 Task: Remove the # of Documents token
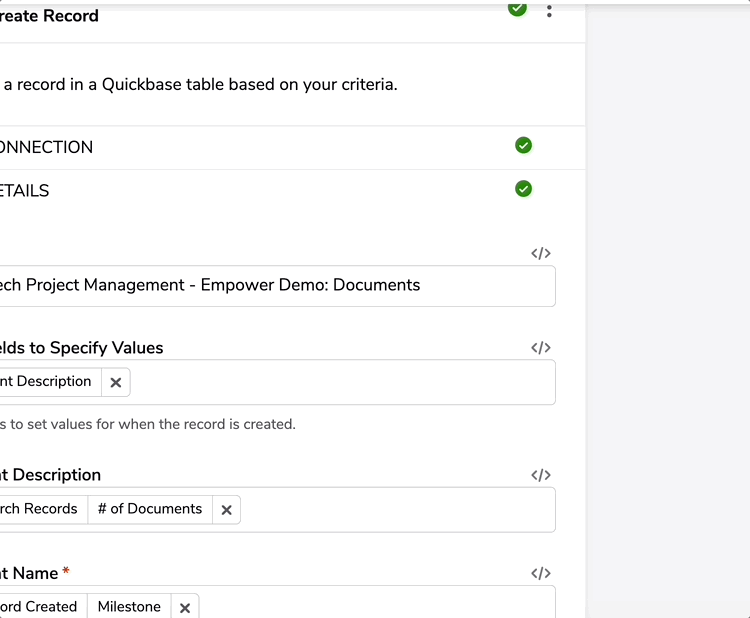click(227, 510)
